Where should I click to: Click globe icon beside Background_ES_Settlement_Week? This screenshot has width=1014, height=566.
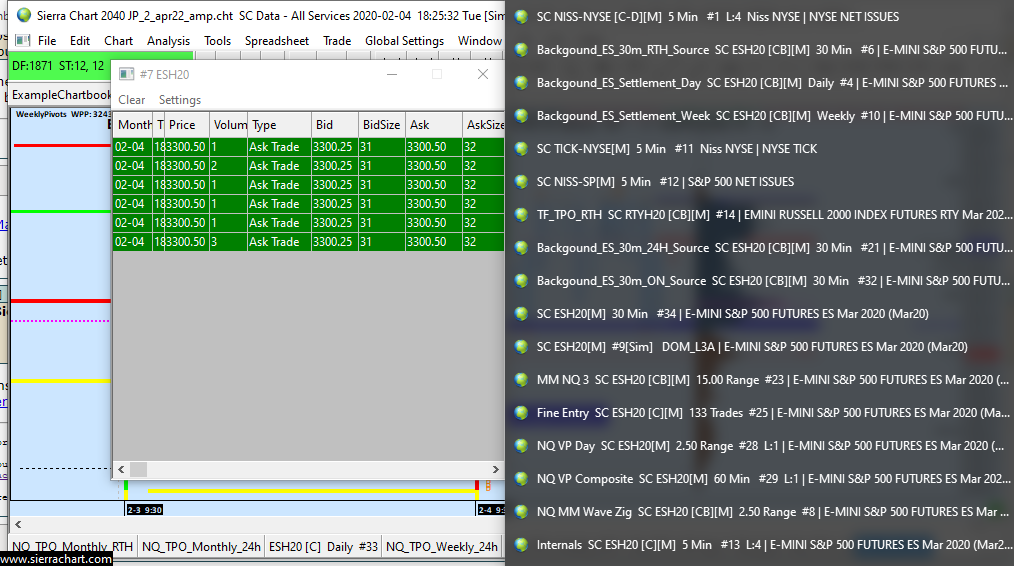(521, 116)
